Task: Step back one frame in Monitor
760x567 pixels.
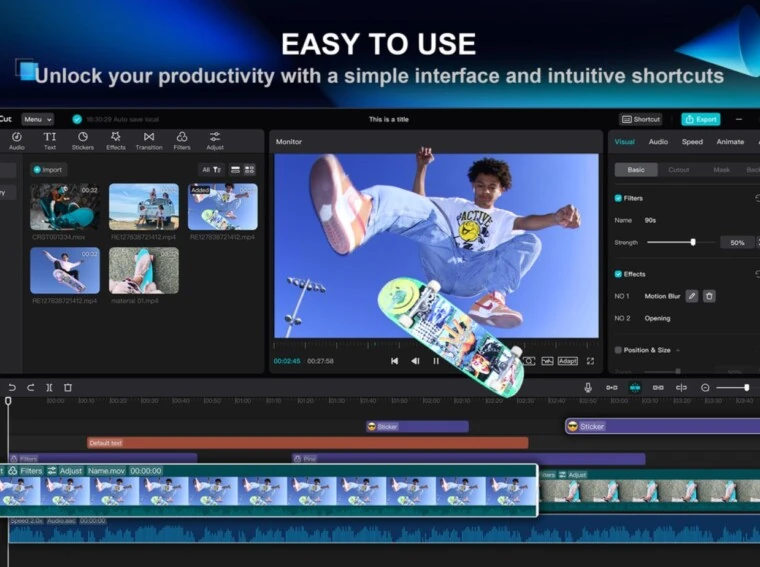Action: click(415, 361)
